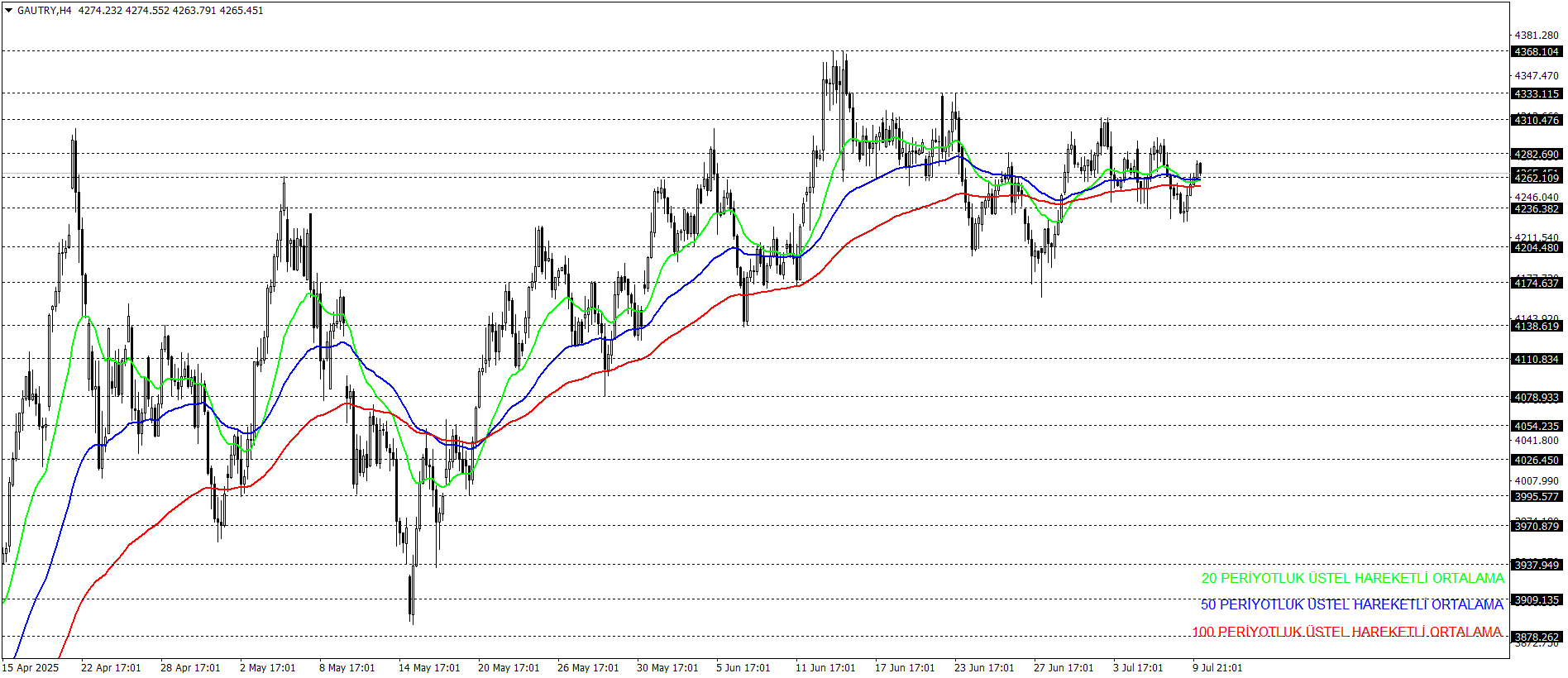This screenshot has height=678, width=1568.
Task: Click the 4007.990 price scale value
Action: tap(1537, 480)
